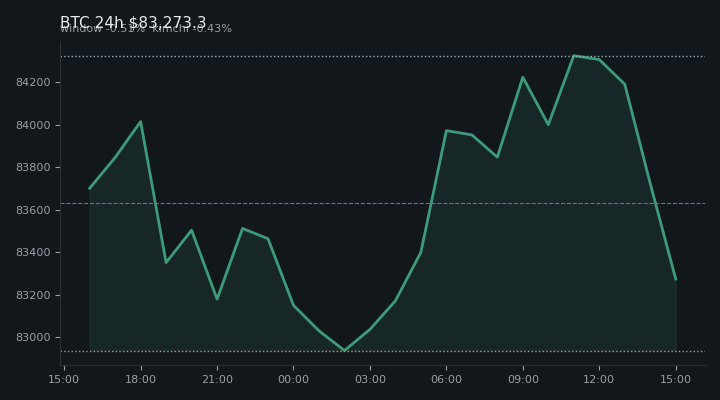
Task: Click the 21:00 time axis label
Action: 217,379
